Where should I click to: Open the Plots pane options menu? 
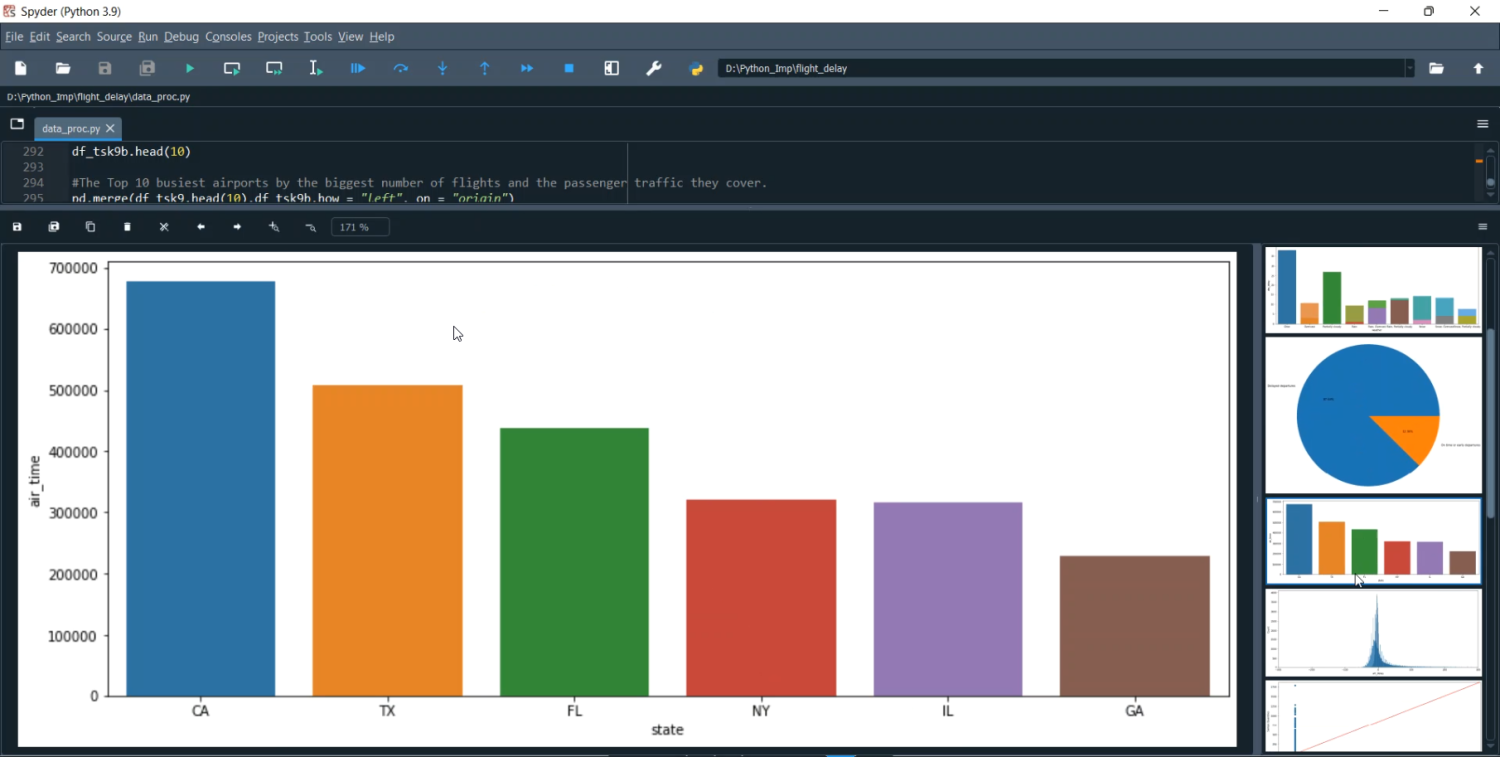[1483, 226]
